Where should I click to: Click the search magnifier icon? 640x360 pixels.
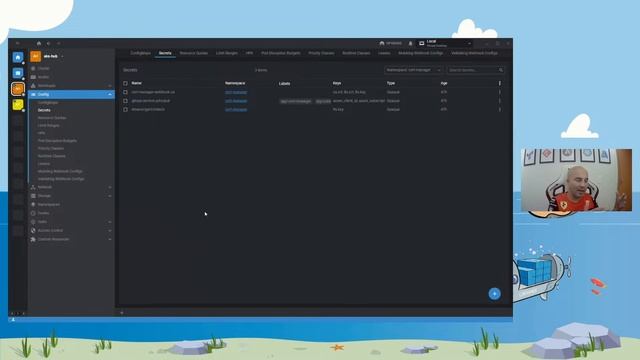[500, 70]
